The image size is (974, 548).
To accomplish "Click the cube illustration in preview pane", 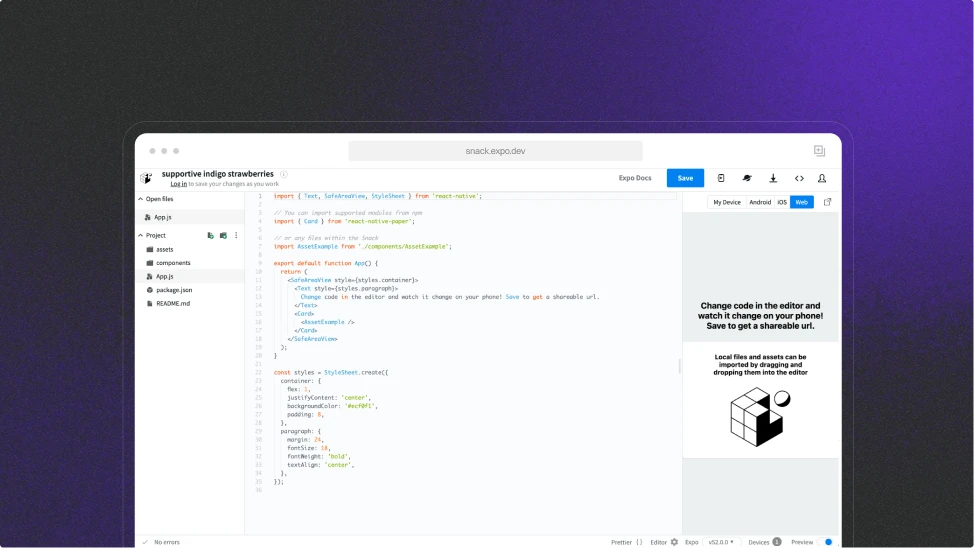I will (x=760, y=416).
